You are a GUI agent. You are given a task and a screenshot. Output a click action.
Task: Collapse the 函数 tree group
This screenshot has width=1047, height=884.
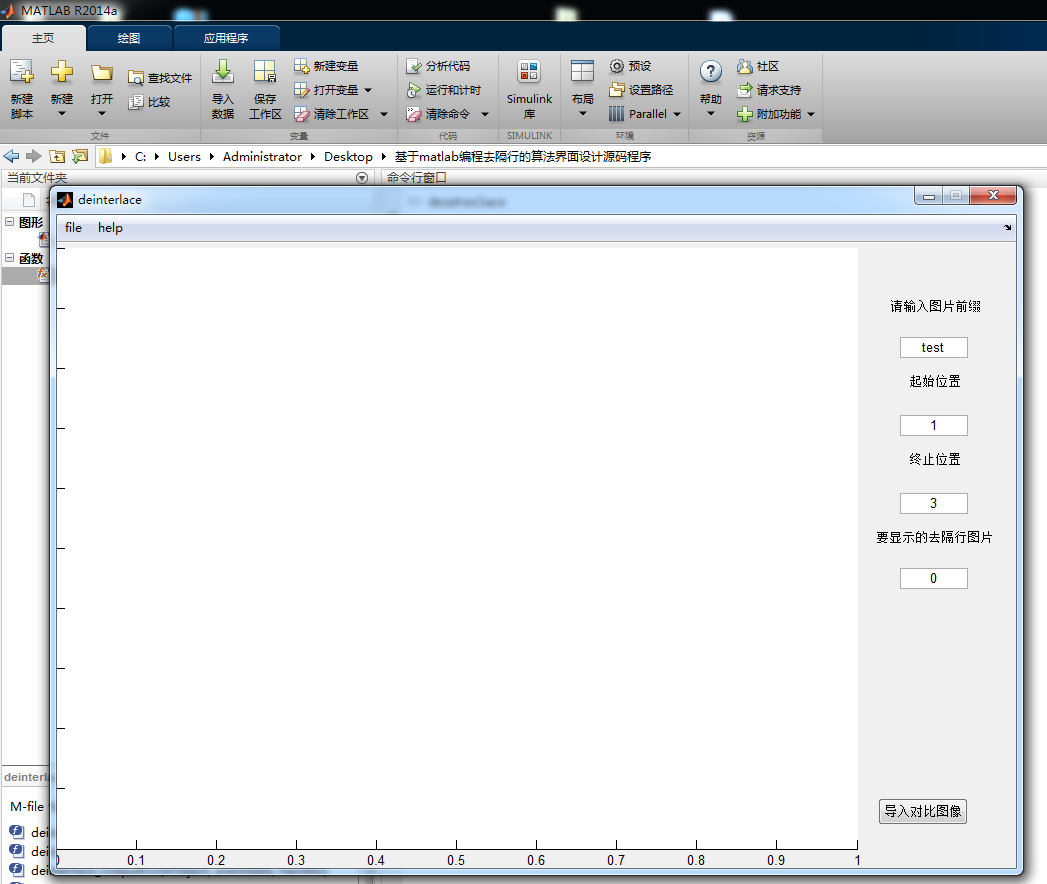9,258
